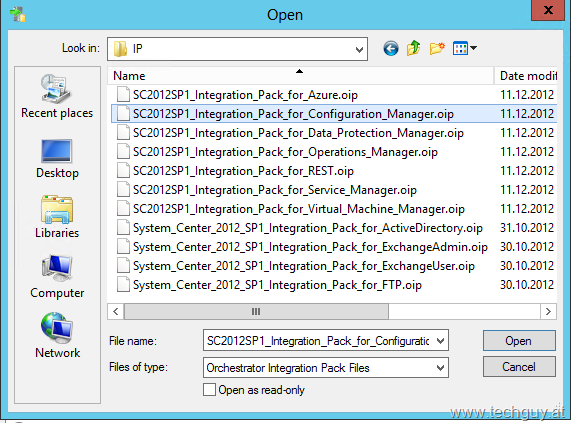This screenshot has width=571, height=423.
Task: Go back using the blue arrow icon
Action: [x=391, y=48]
